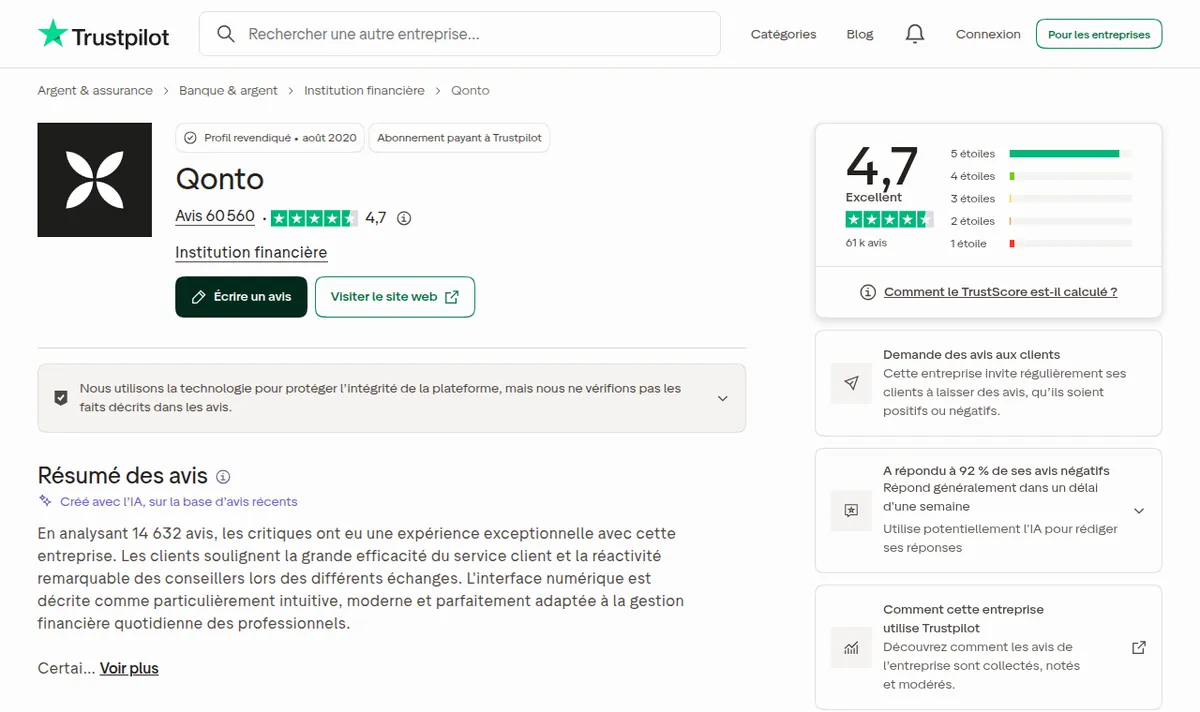Focus the company search field
This screenshot has height=712, width=1200.
460,34
